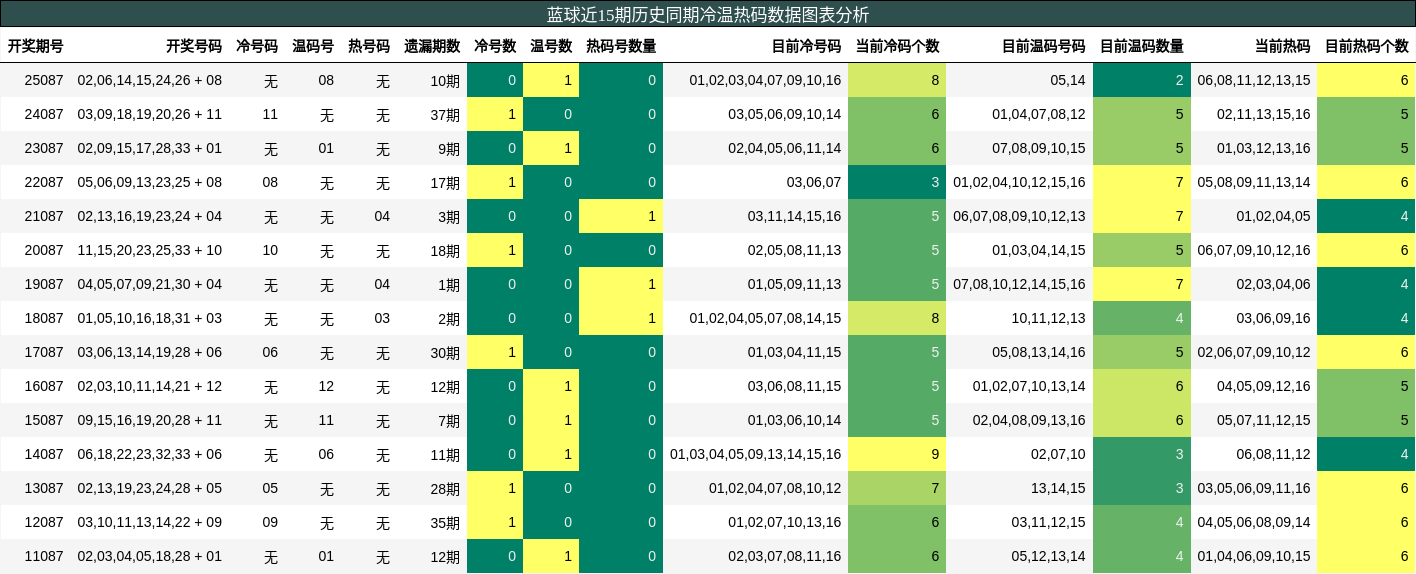The width and height of the screenshot is (1416, 574).
Task: Click draw numbers 03,10,11,13,14,22 + 09
Action: [x=150, y=522]
